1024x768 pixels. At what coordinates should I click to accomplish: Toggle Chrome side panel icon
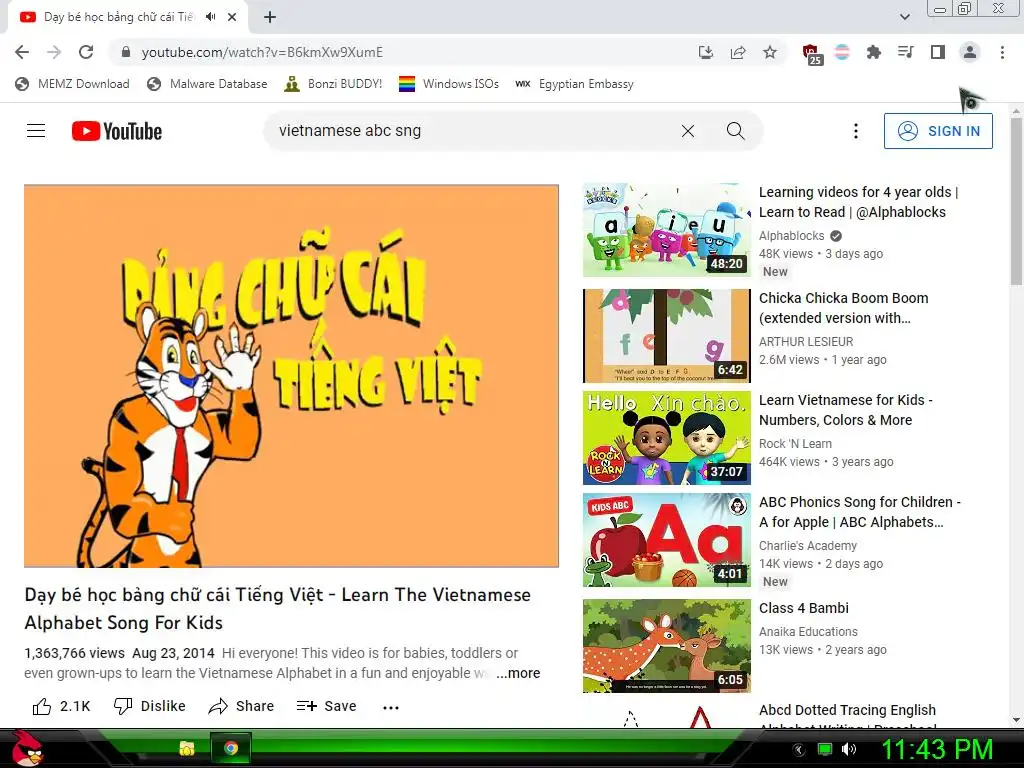tap(938, 52)
